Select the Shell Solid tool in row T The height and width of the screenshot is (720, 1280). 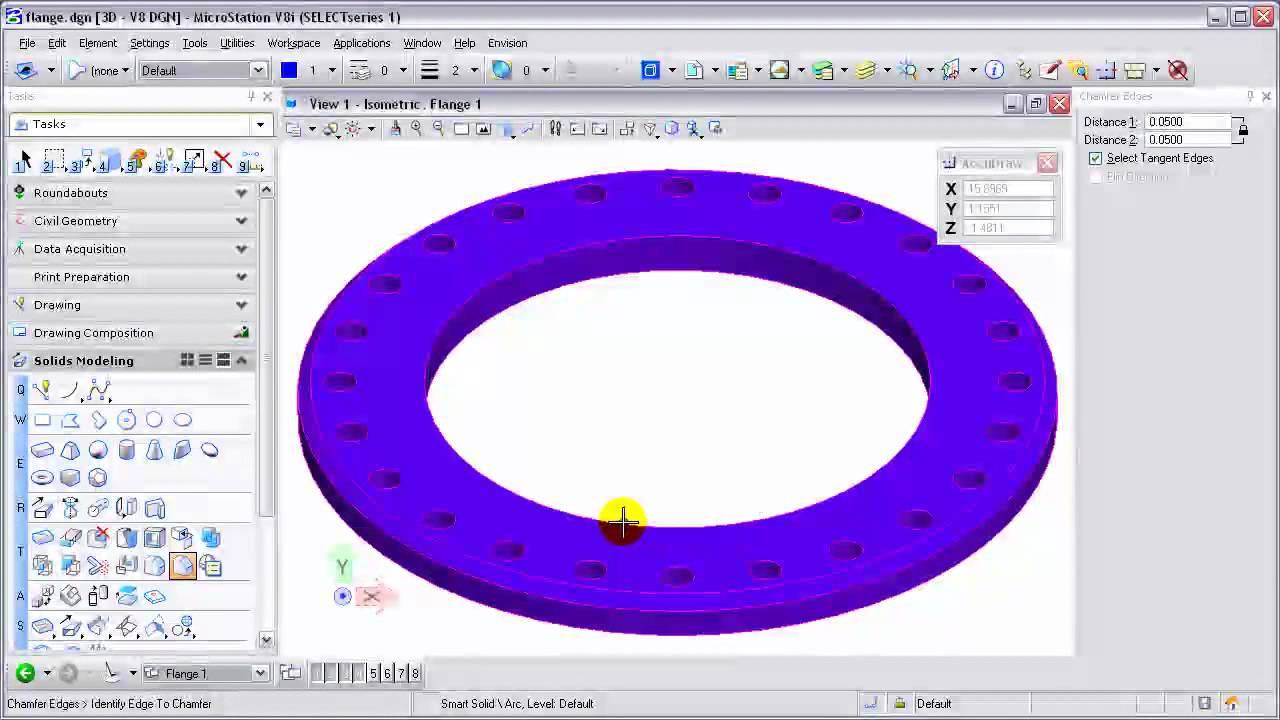154,538
